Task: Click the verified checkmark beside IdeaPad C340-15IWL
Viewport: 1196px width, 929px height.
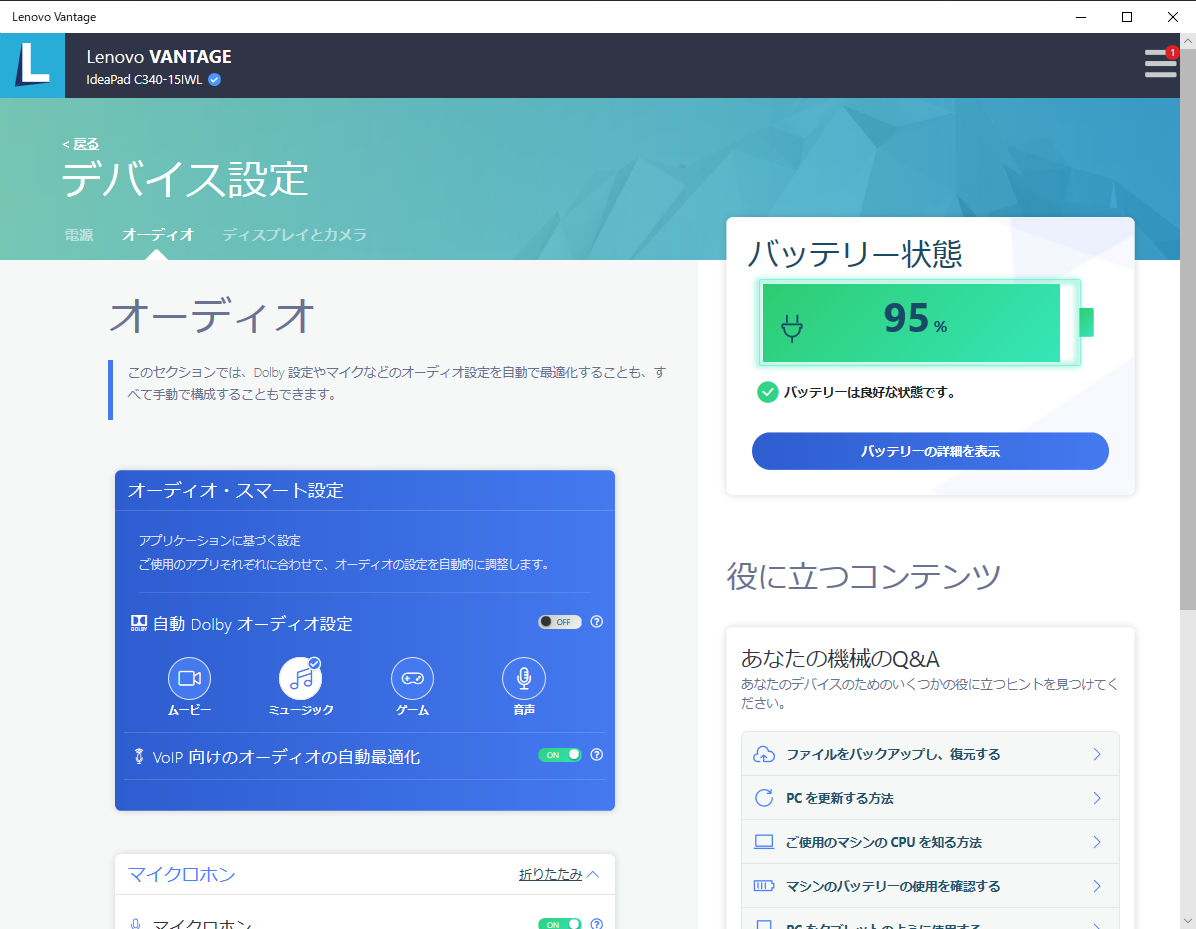Action: tap(214, 79)
